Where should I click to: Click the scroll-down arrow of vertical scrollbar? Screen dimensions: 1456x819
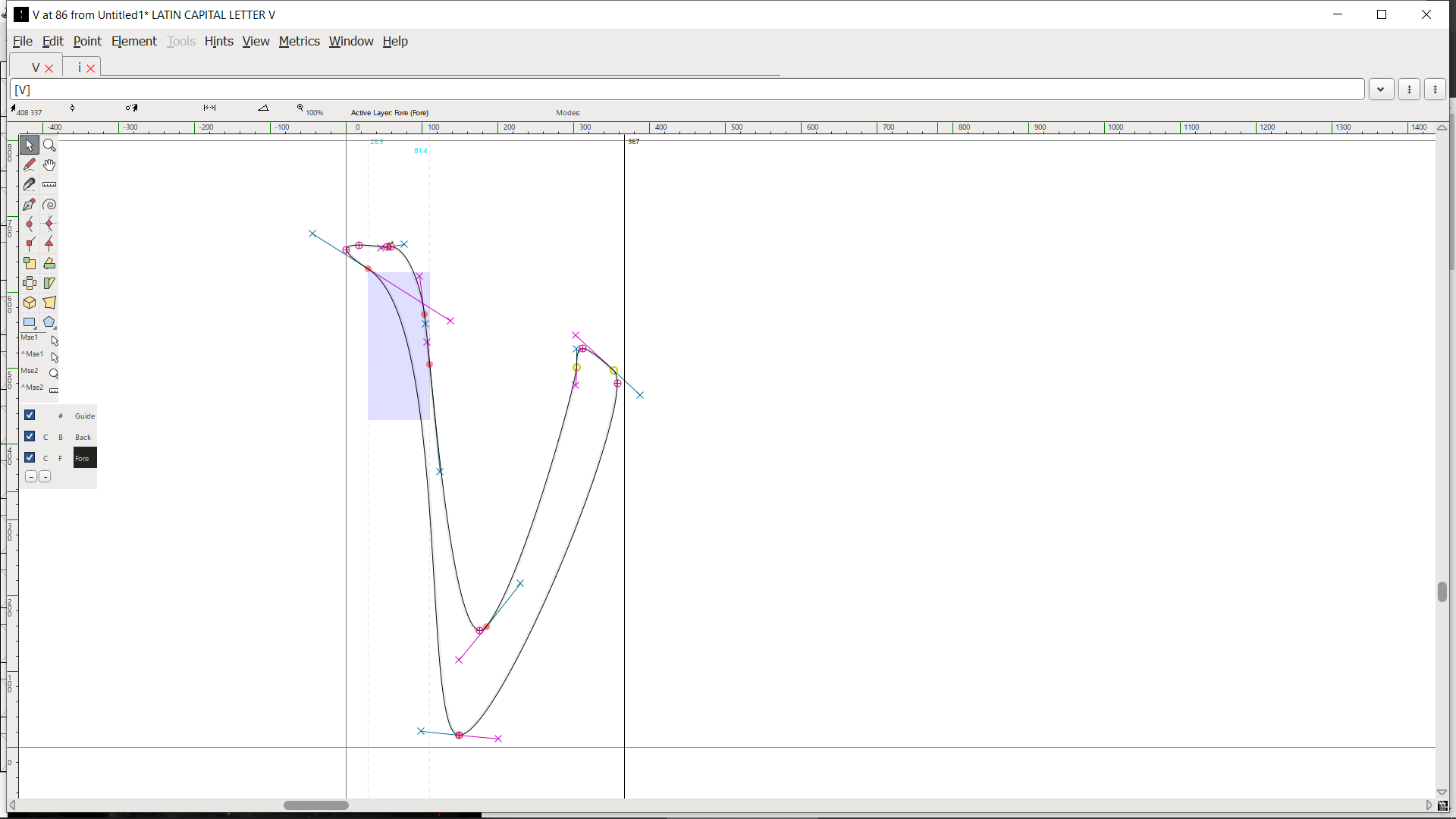click(x=1442, y=792)
